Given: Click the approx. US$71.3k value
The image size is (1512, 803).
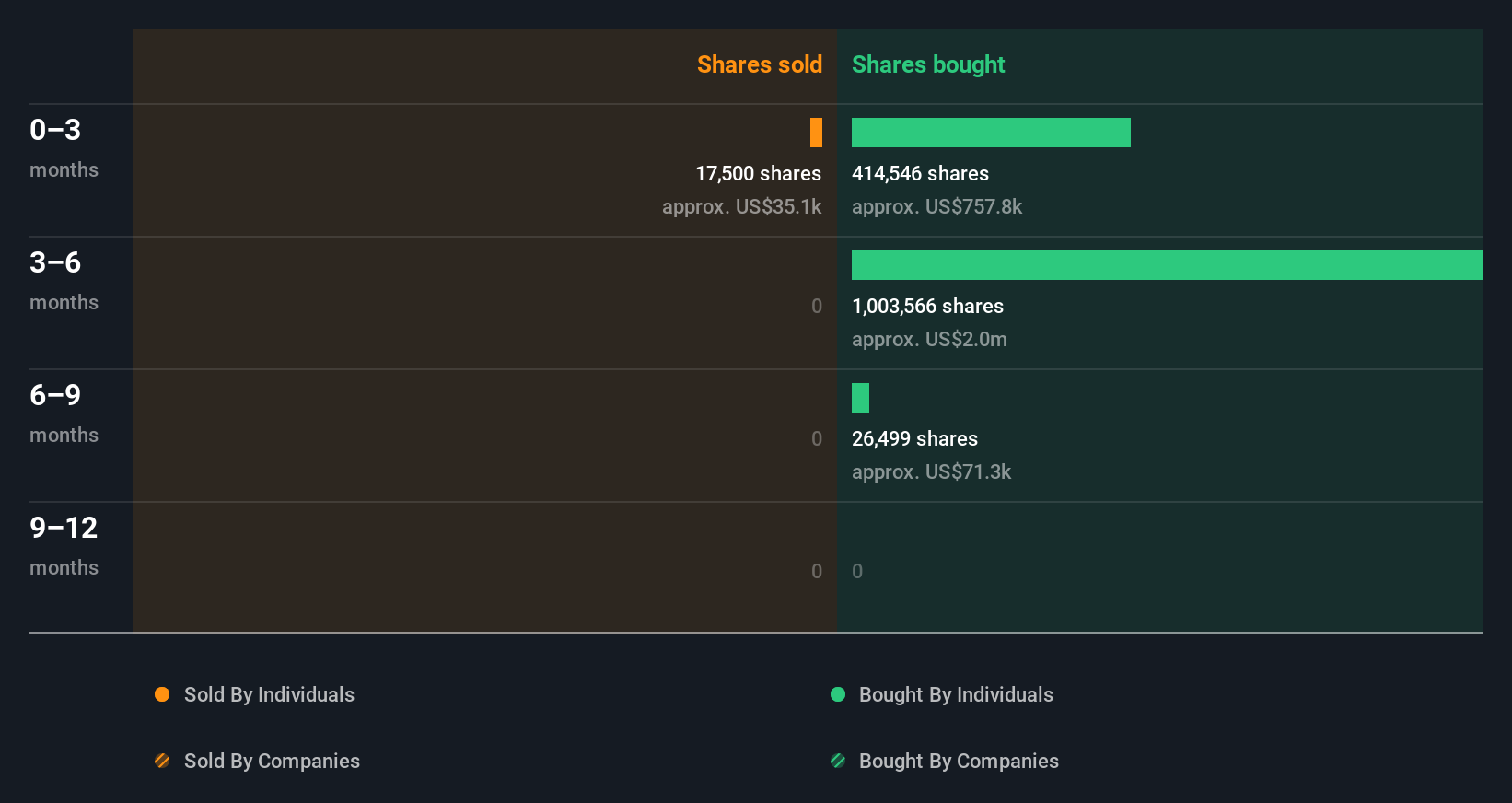Looking at the screenshot, I should click(x=931, y=472).
